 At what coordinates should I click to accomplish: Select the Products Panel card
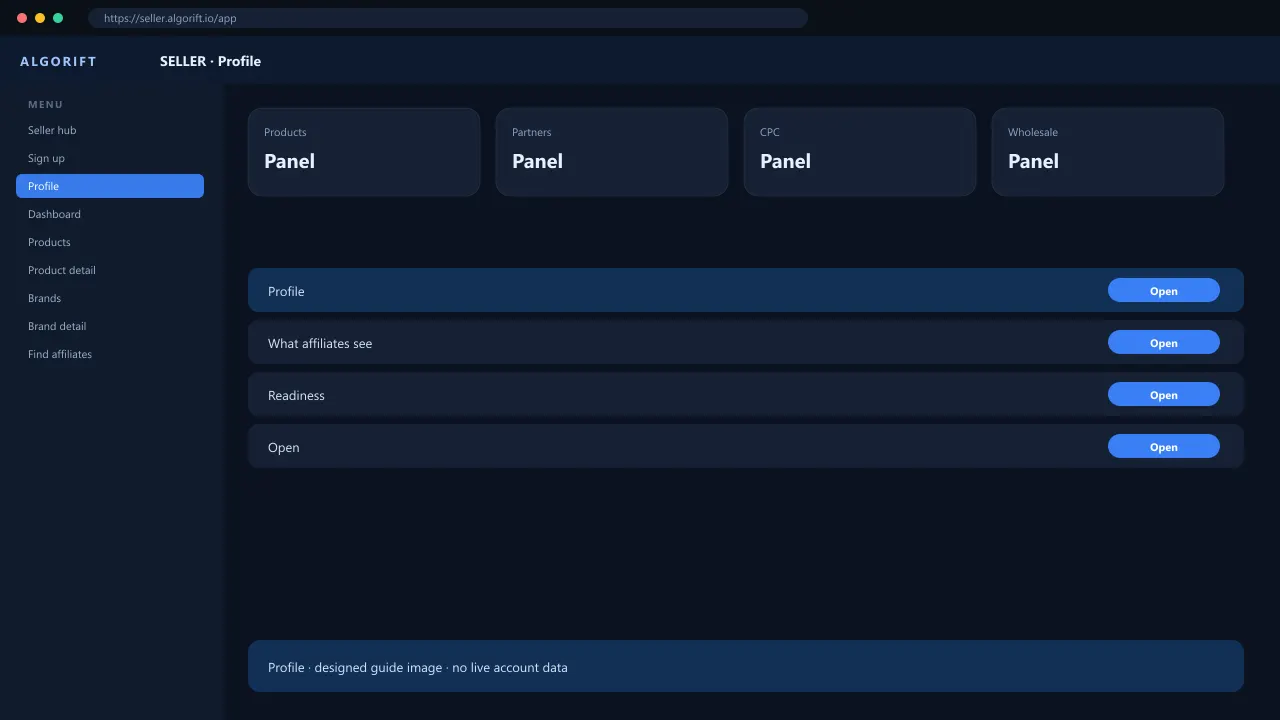(x=364, y=152)
